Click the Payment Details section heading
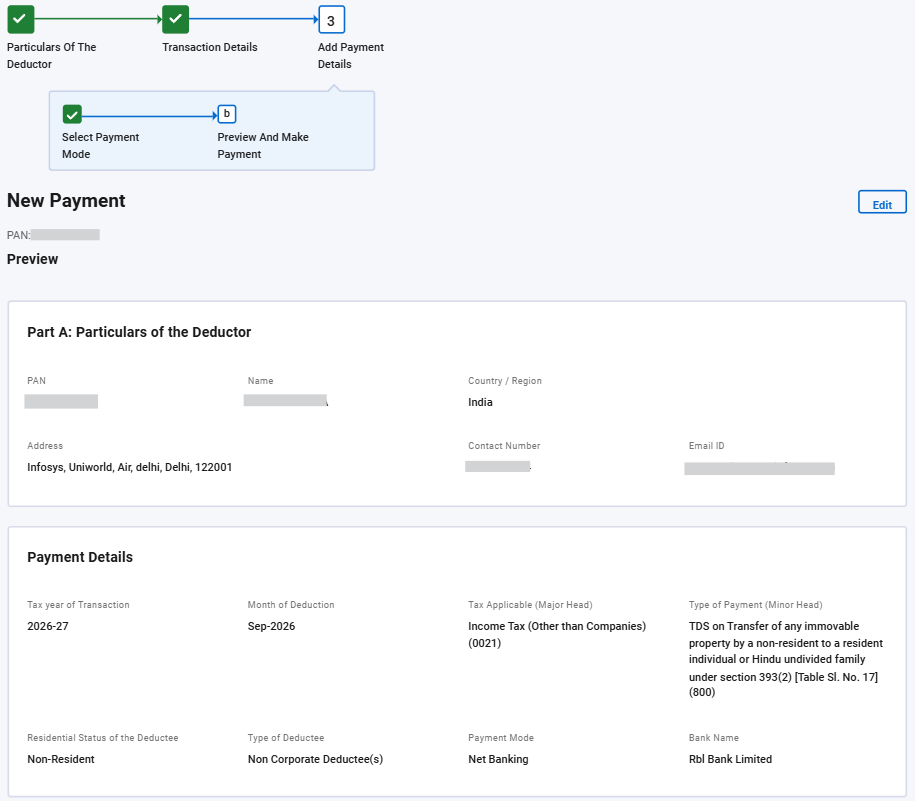Viewport: 915px width, 801px height. coord(80,557)
